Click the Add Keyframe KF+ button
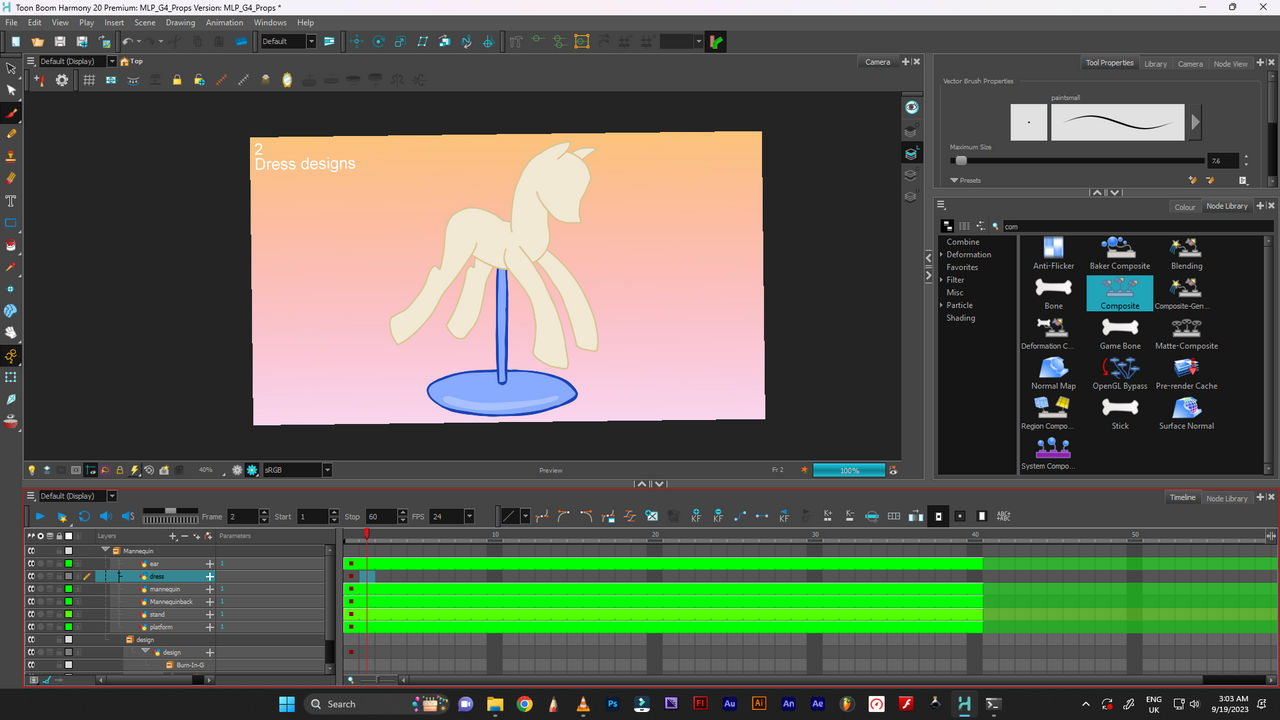The image size is (1280, 720). coord(696,516)
